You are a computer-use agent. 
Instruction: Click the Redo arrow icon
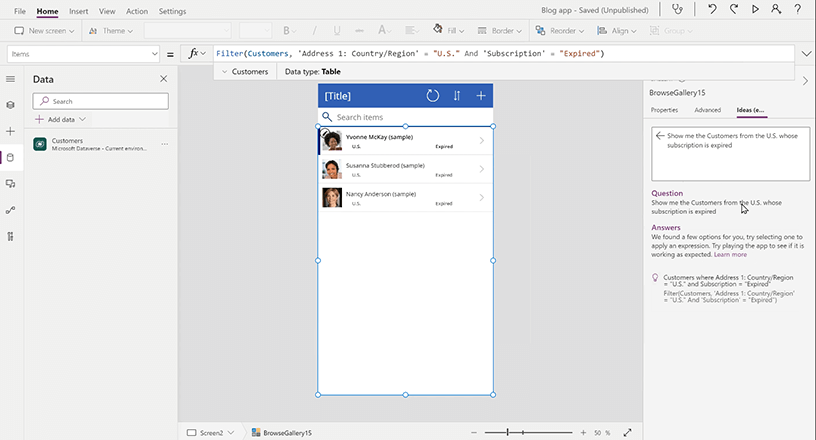734,10
